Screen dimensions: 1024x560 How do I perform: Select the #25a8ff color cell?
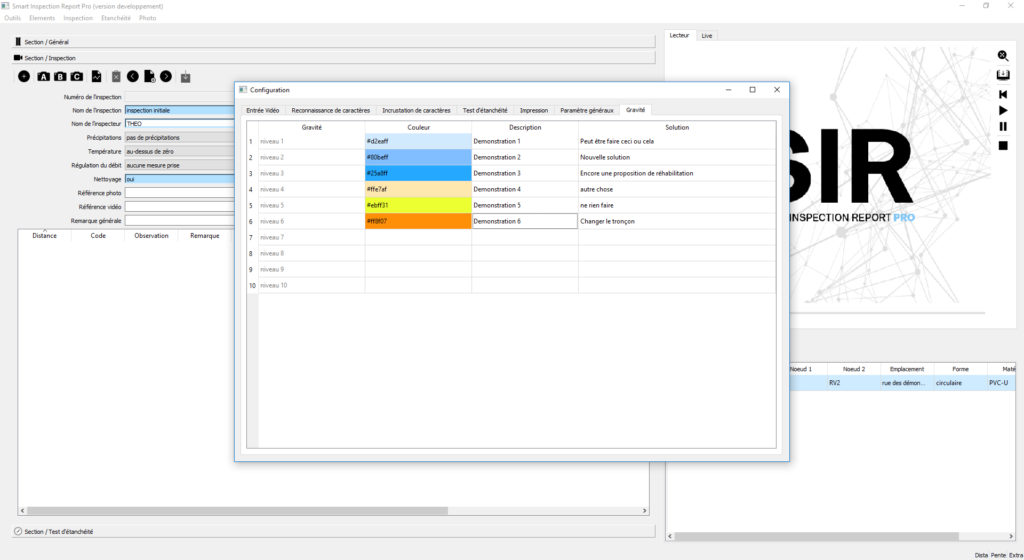tap(418, 173)
